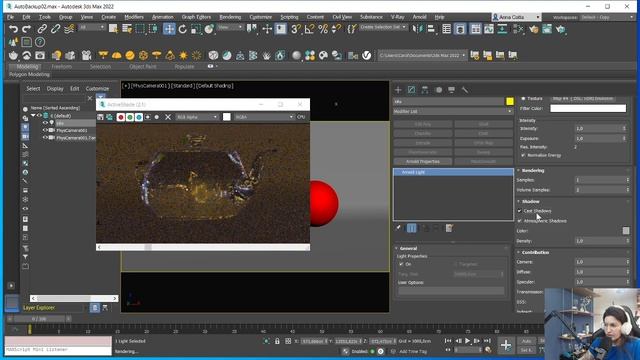Open the Graph Editors menu
Image resolution: width=640 pixels, height=360 pixels.
click(x=196, y=17)
